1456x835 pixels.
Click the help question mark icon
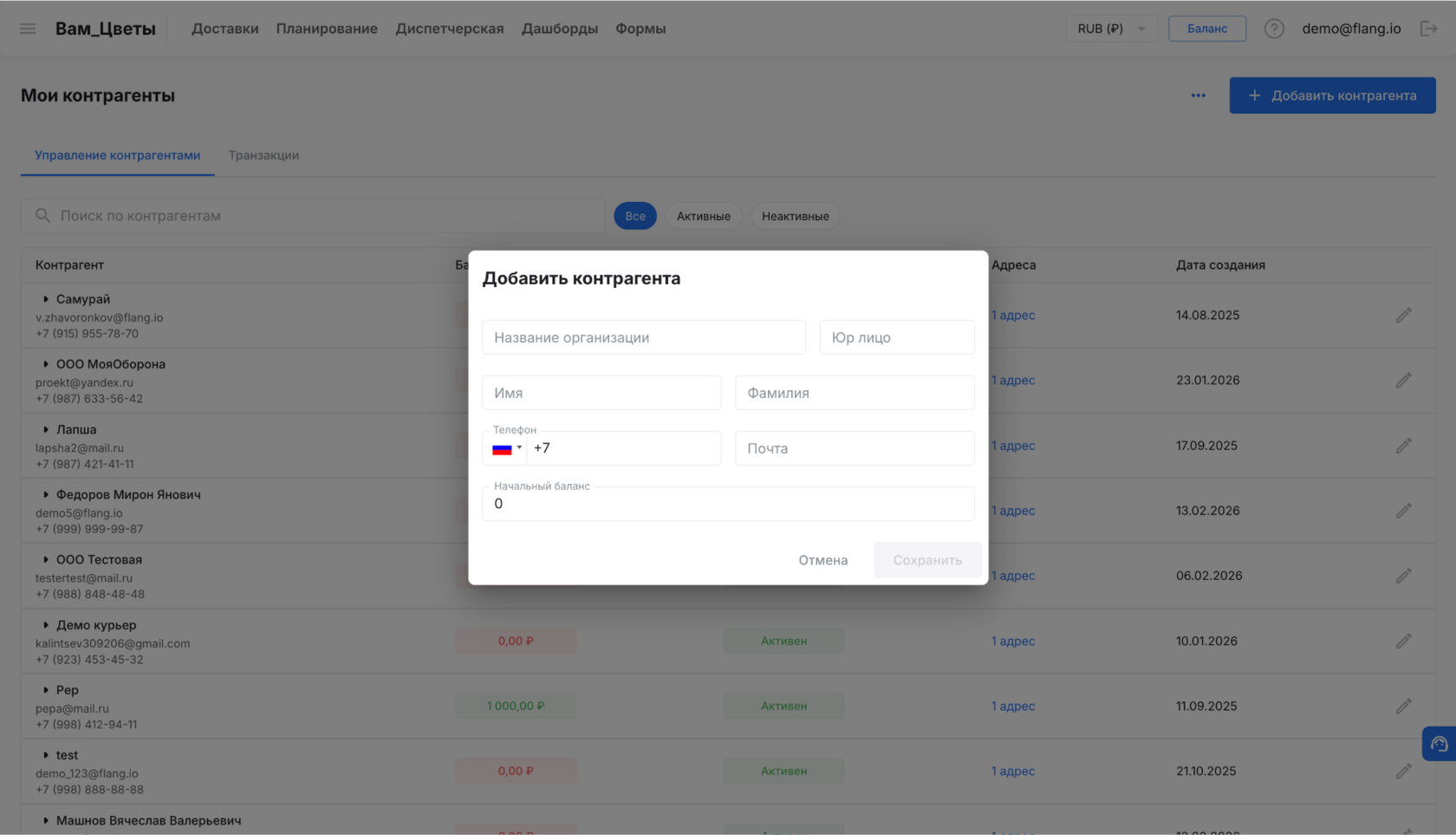click(1274, 28)
